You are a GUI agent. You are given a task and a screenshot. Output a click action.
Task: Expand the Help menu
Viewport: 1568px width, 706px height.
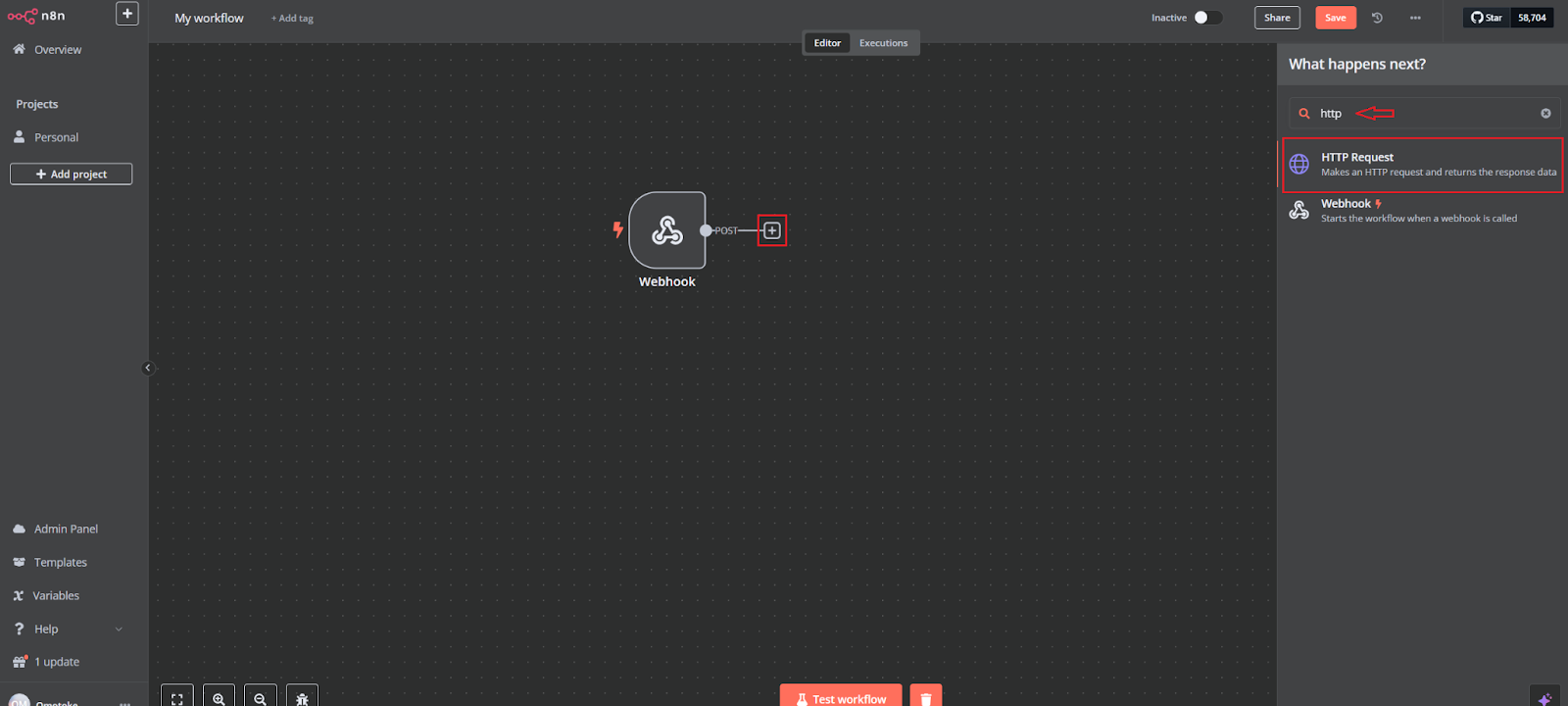pyautogui.click(x=69, y=629)
